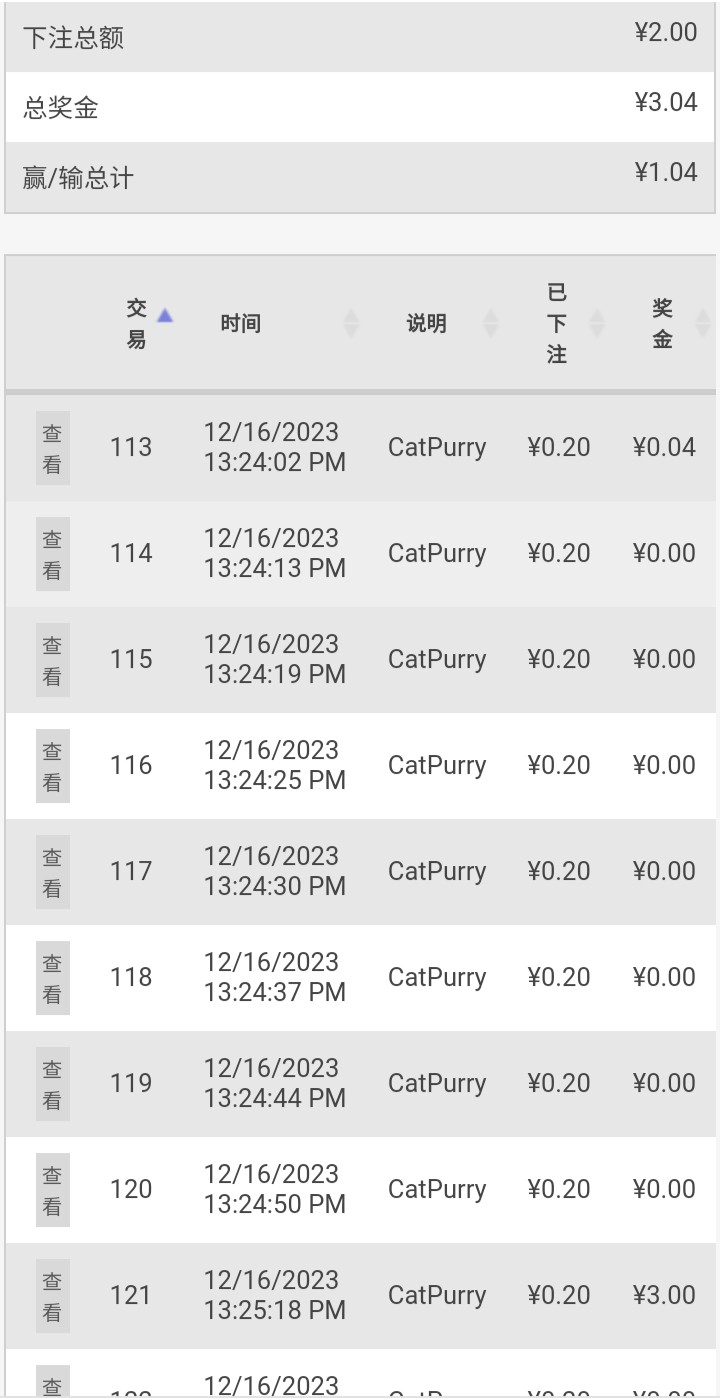Sort table by 说明 column arrows
720x1398 pixels.
tap(491, 323)
